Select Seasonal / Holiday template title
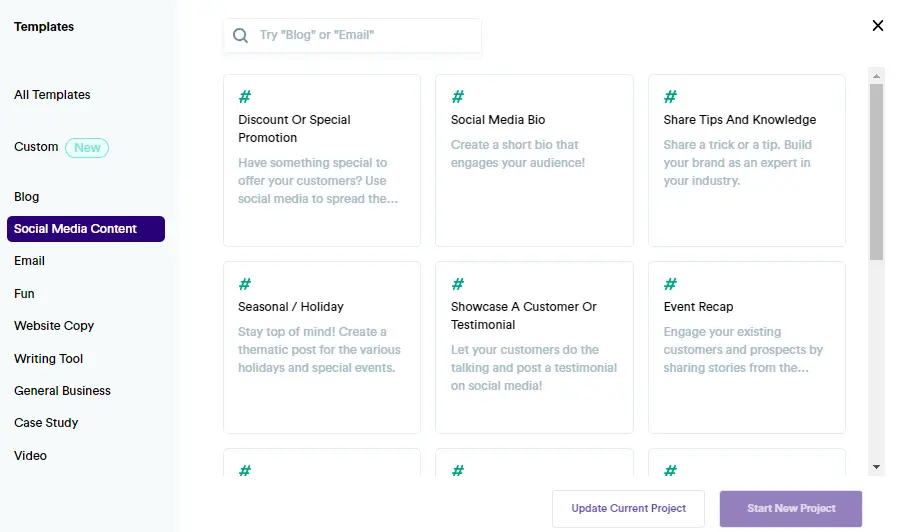The height and width of the screenshot is (532, 899). pyautogui.click(x=291, y=307)
